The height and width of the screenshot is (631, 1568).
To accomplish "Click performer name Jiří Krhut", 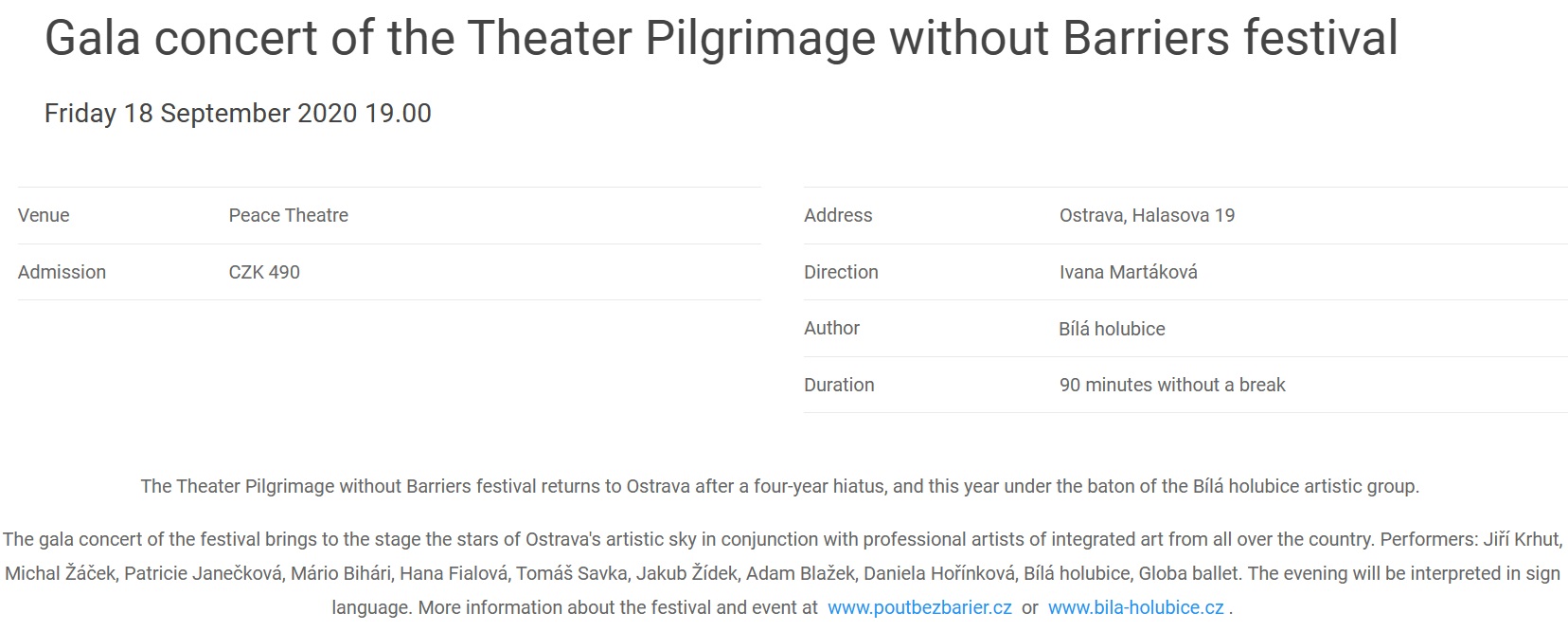I will tap(1521, 539).
